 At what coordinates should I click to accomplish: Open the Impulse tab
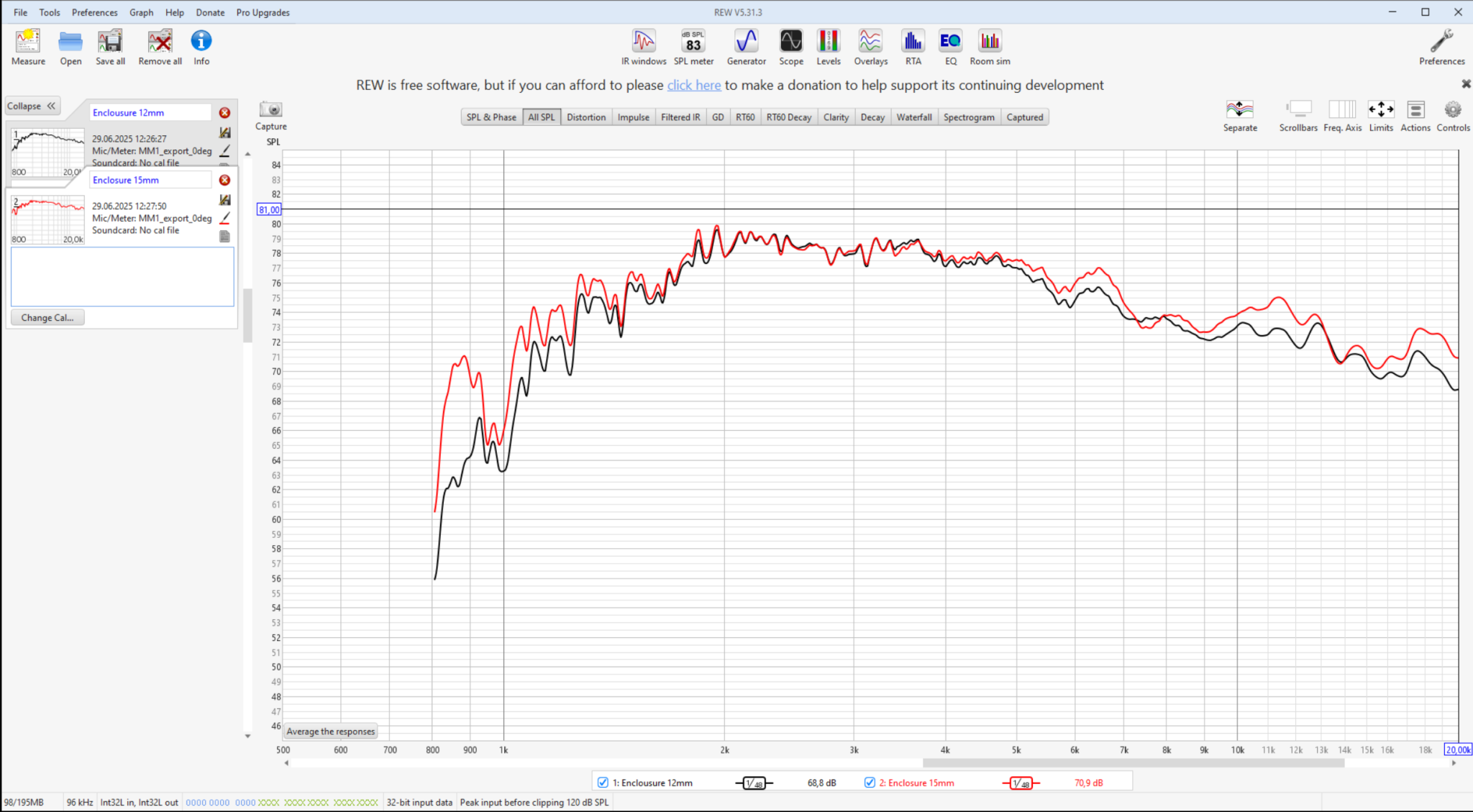[x=633, y=117]
